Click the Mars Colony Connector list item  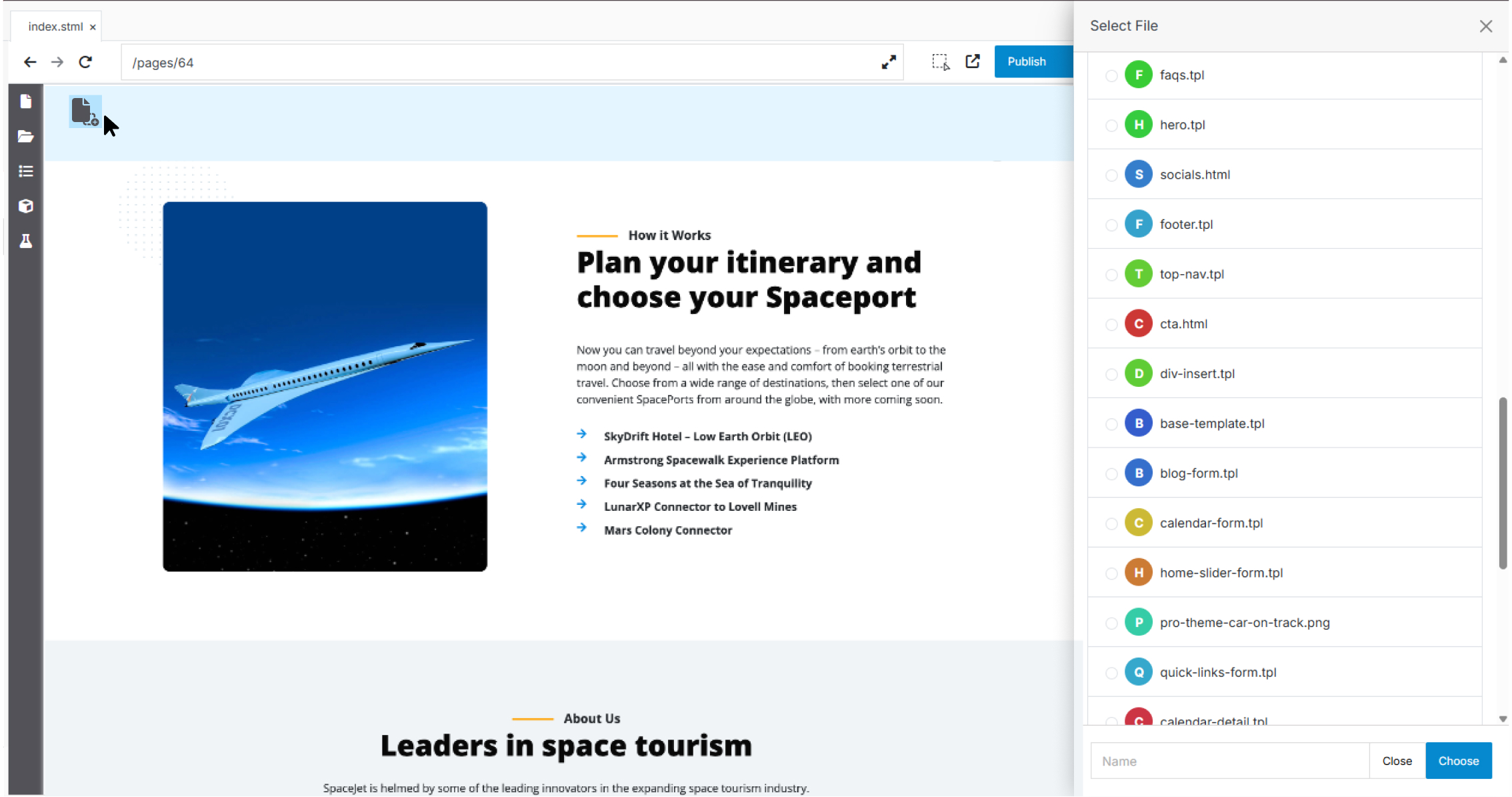(x=668, y=530)
